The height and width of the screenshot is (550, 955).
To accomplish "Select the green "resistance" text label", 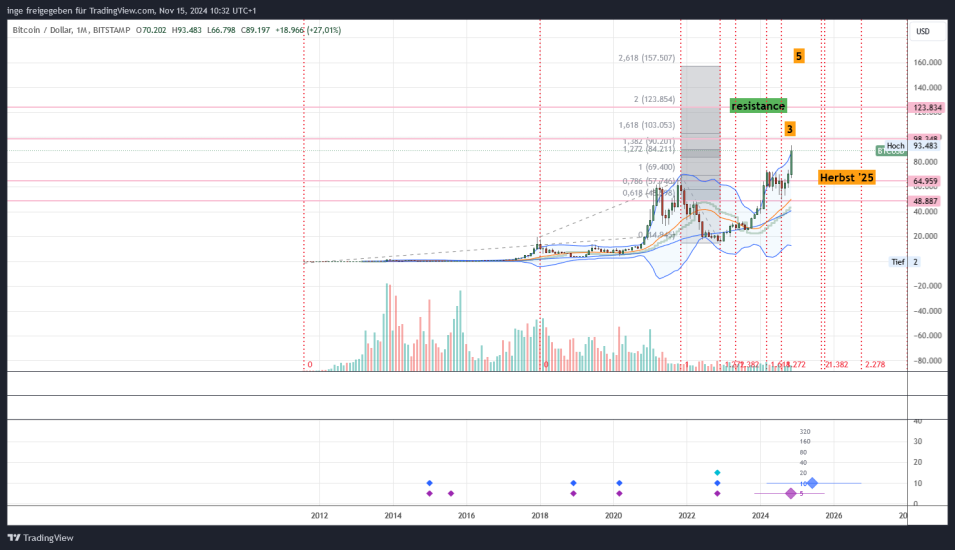I will (x=758, y=105).
